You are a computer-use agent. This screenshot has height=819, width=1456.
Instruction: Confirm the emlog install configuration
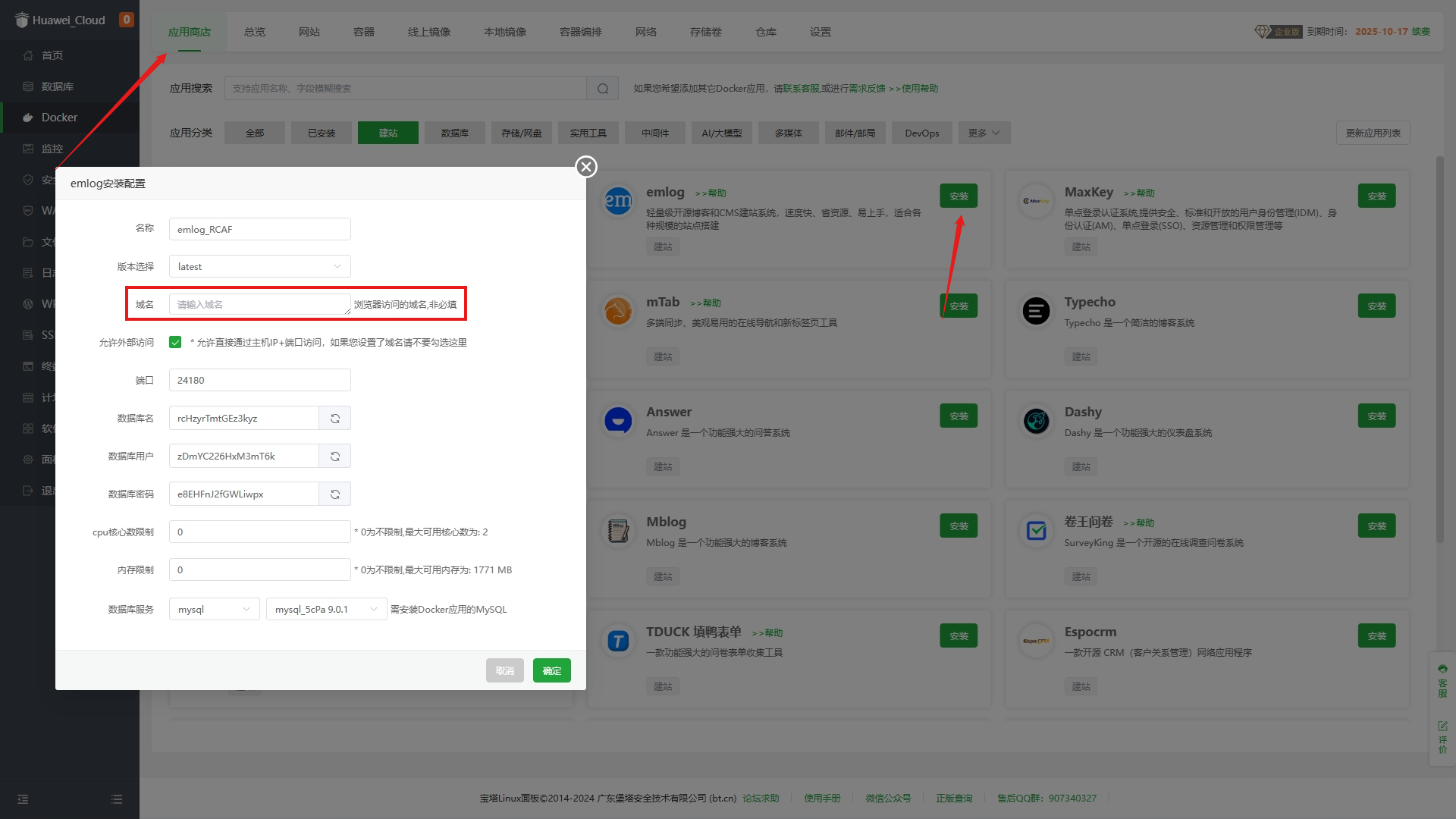(552, 671)
